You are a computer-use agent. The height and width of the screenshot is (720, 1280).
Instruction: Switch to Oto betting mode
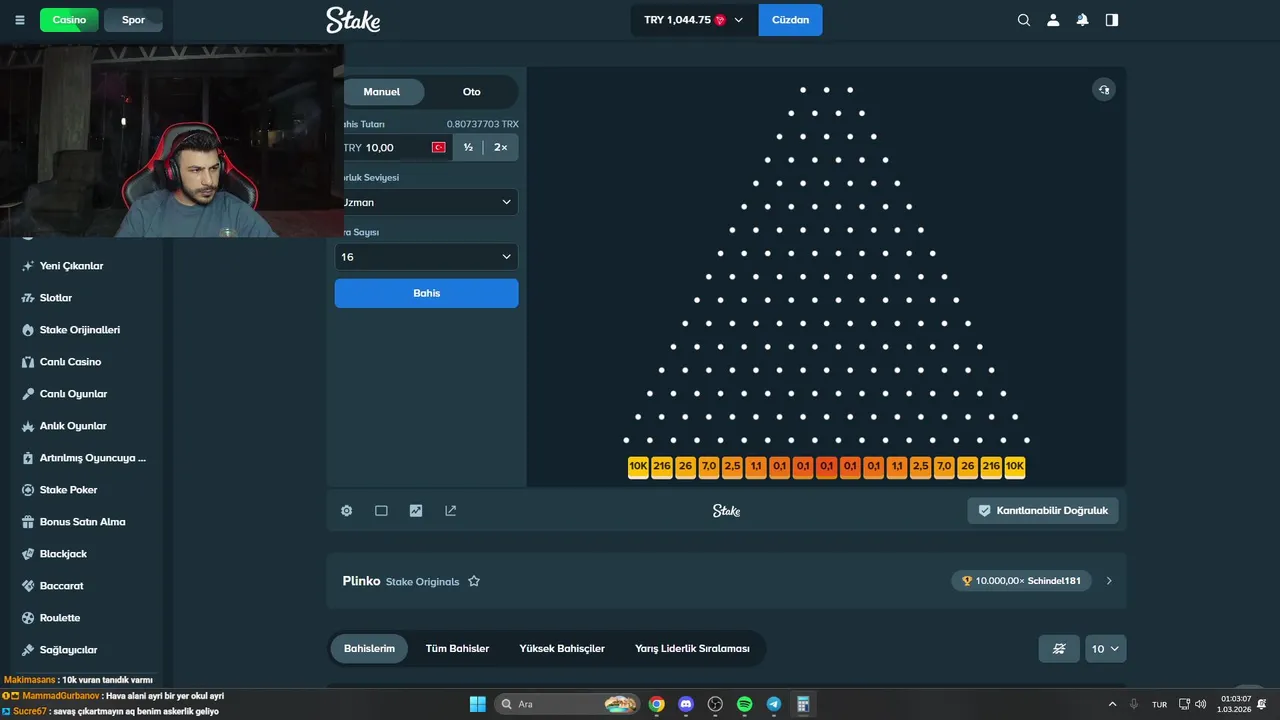(471, 92)
